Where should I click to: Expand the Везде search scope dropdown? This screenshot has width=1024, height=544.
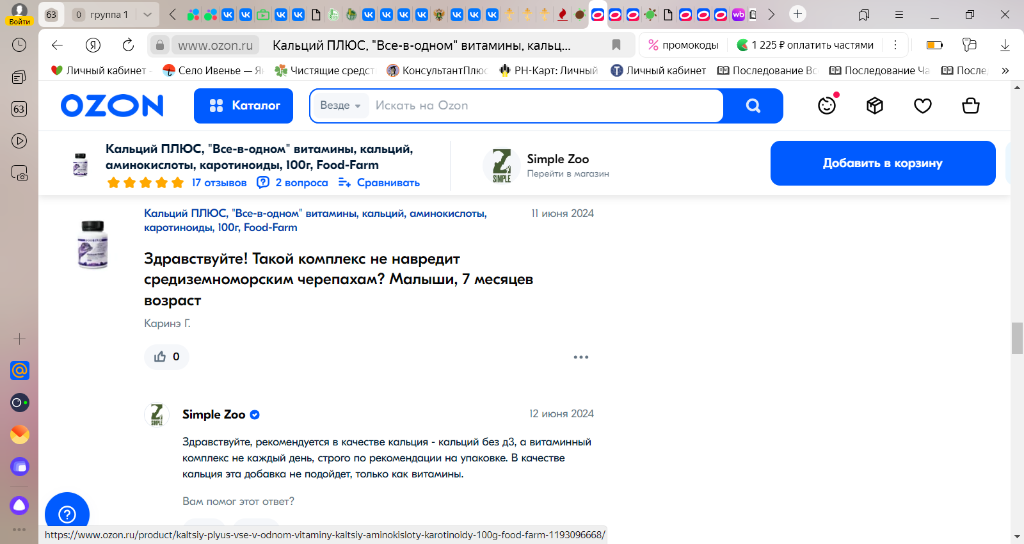point(340,106)
